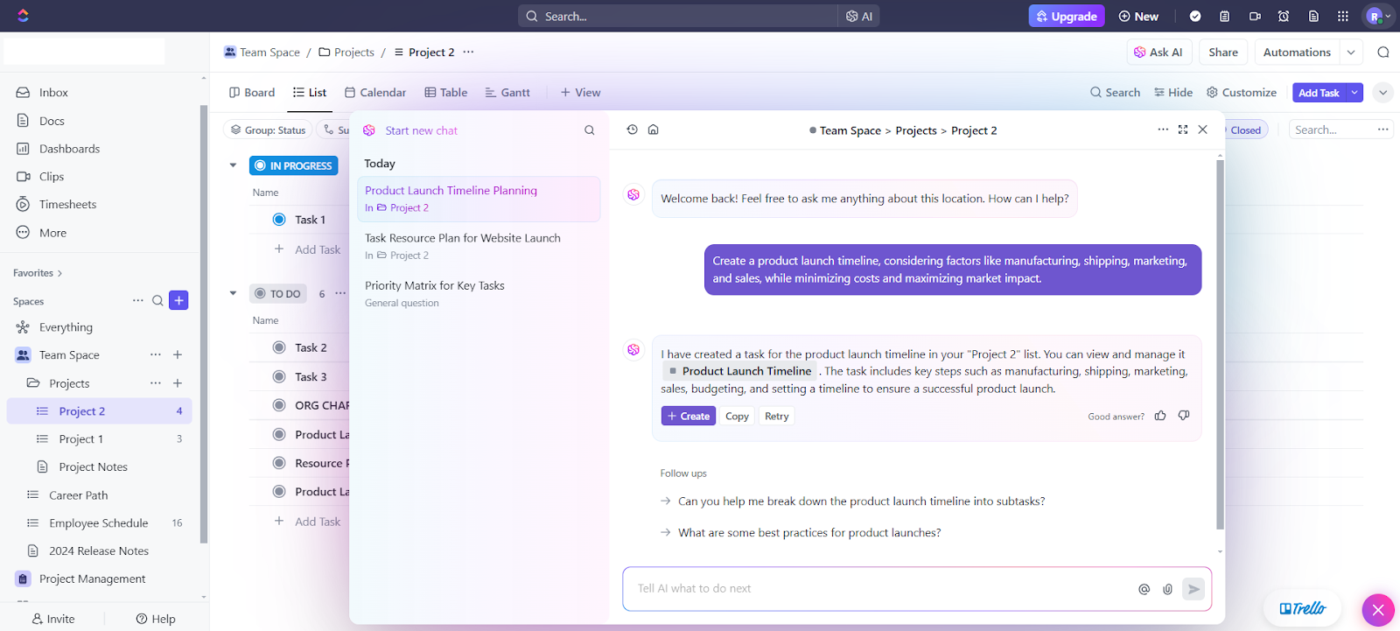Expand the Add Task dropdown arrow
This screenshot has height=631, width=1400.
coord(1354,92)
